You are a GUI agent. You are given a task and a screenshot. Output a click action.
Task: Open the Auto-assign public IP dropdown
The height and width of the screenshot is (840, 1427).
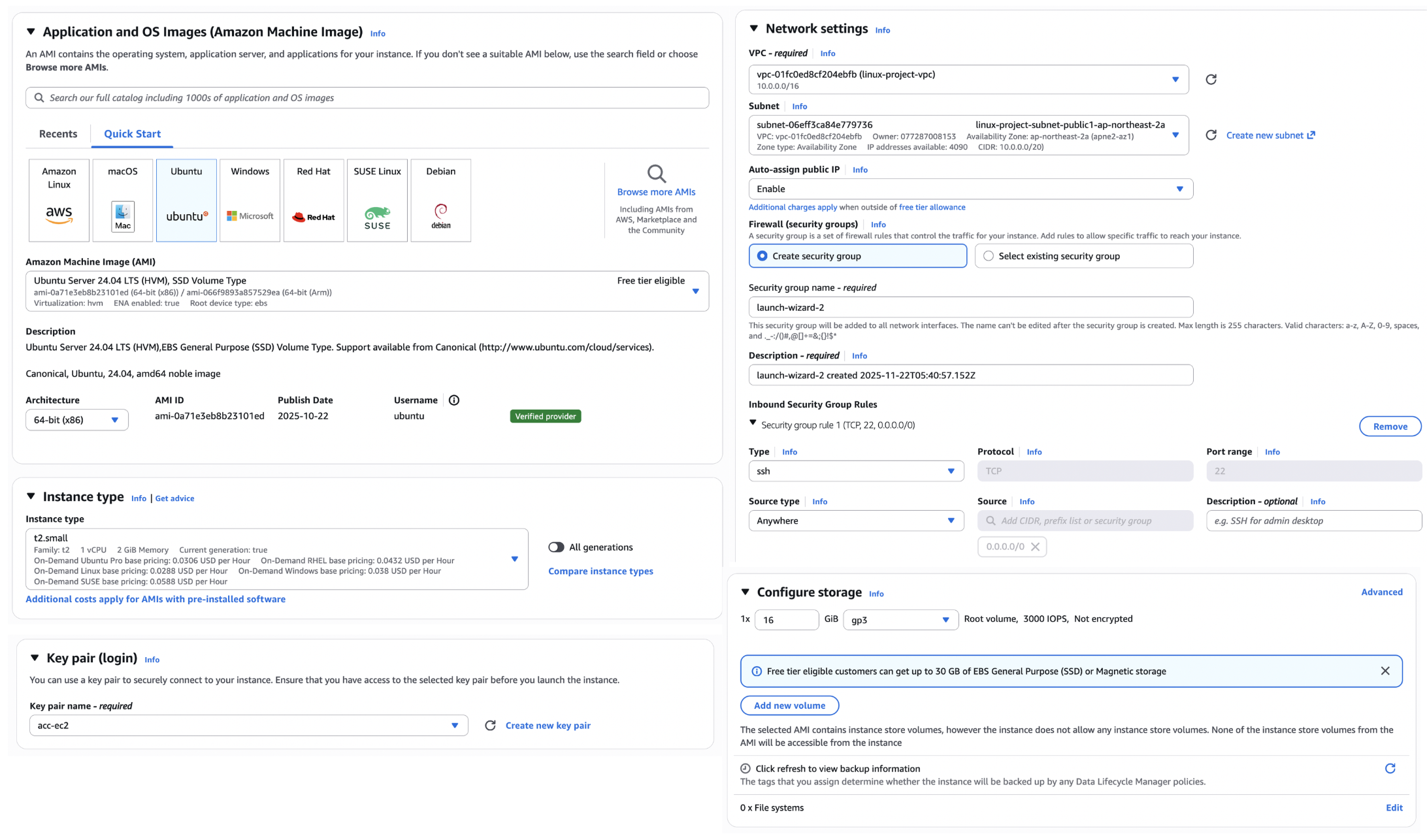coord(971,189)
